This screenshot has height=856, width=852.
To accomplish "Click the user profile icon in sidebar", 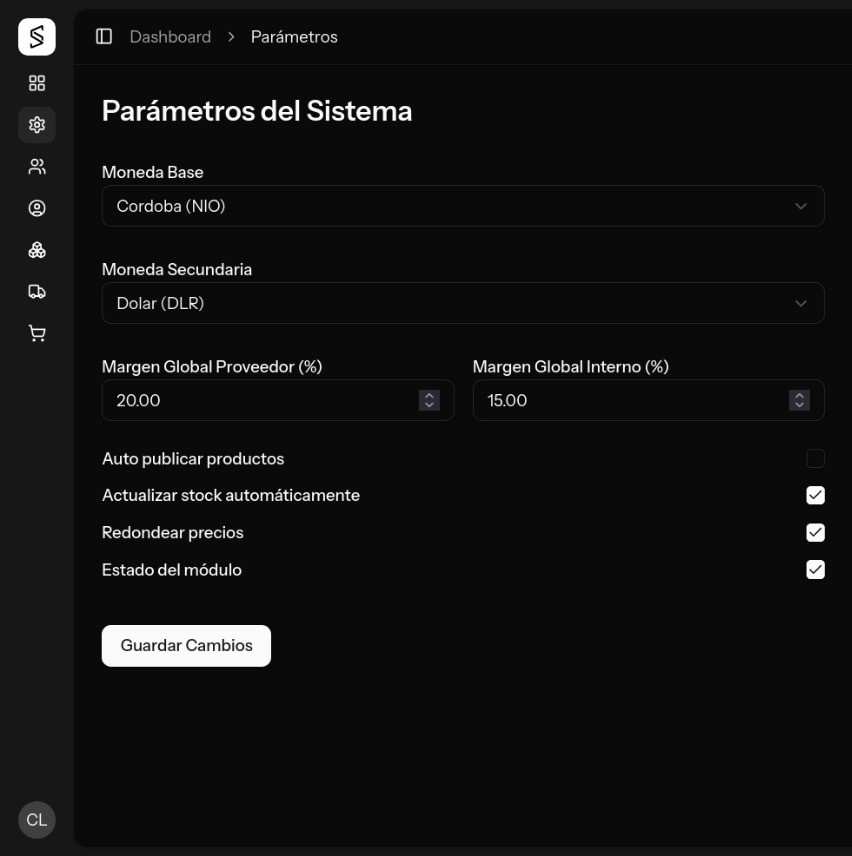I will 37,208.
